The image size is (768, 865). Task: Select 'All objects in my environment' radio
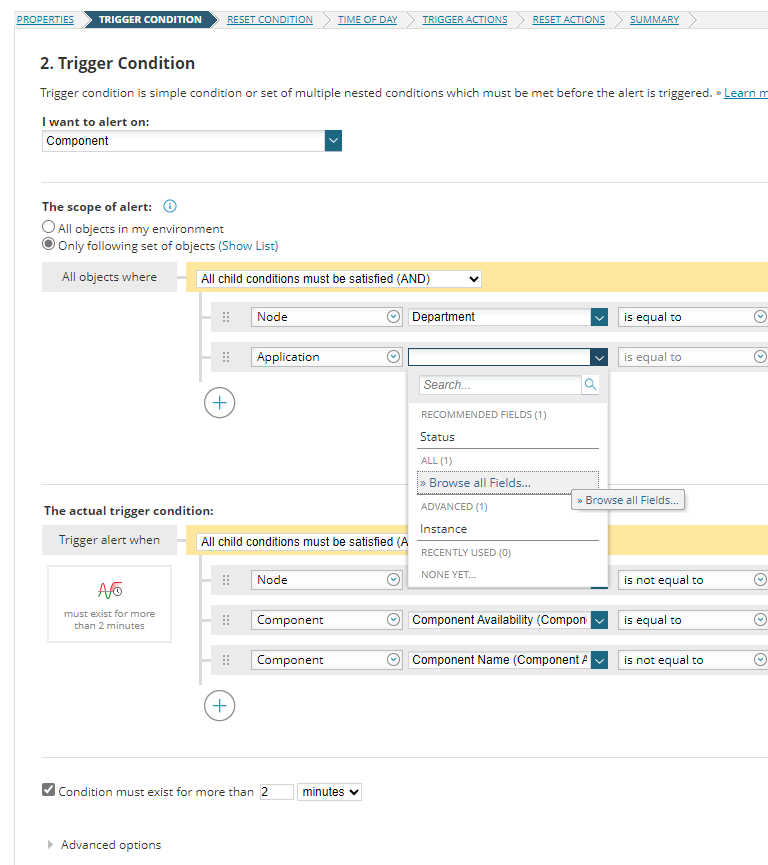(49, 228)
